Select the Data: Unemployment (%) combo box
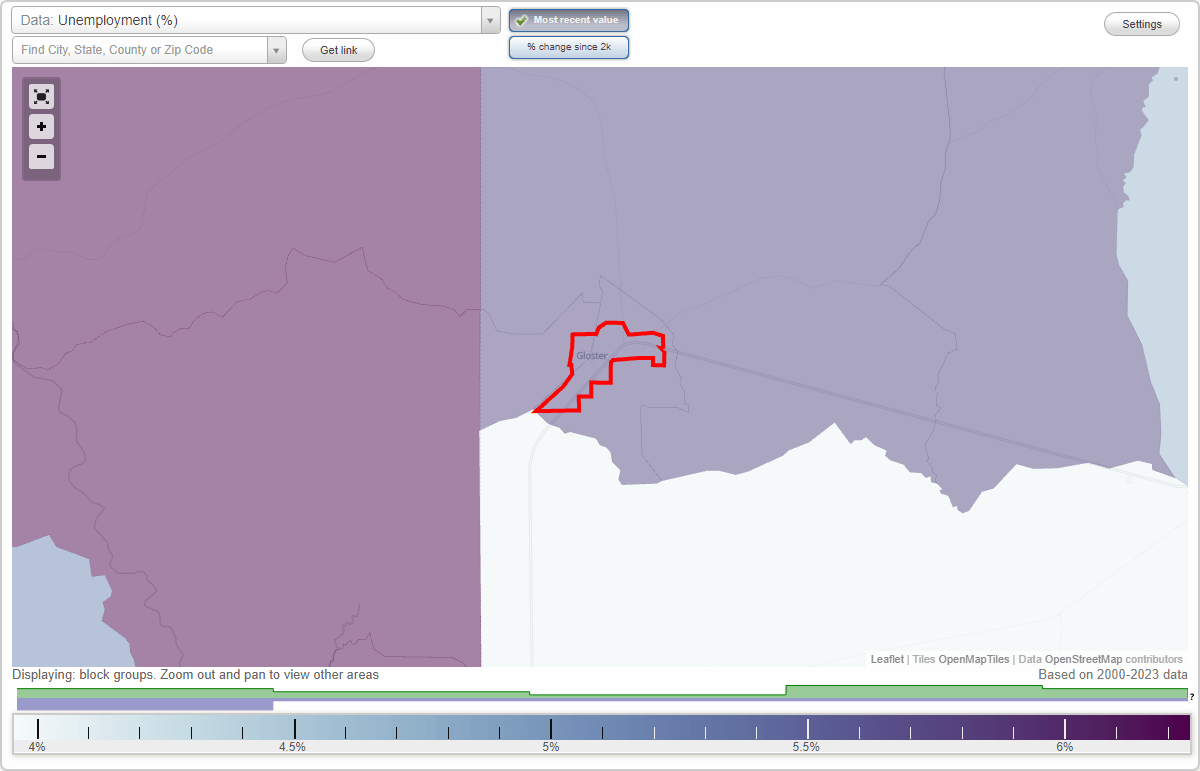The image size is (1200, 771). tap(256, 20)
